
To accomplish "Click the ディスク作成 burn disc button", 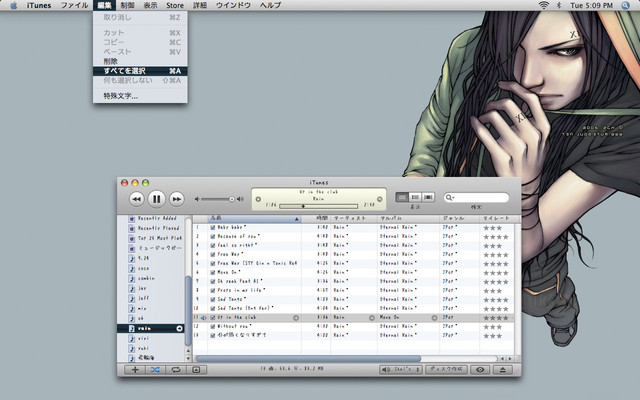I will [x=446, y=370].
